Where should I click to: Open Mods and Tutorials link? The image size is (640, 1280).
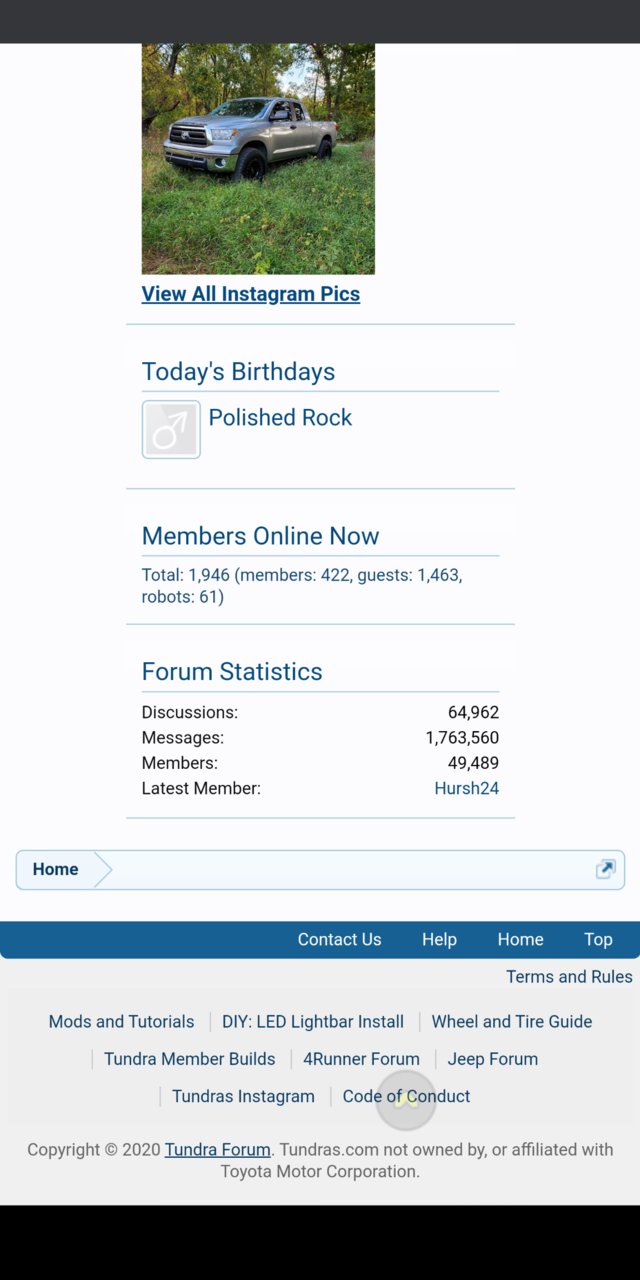(121, 1022)
